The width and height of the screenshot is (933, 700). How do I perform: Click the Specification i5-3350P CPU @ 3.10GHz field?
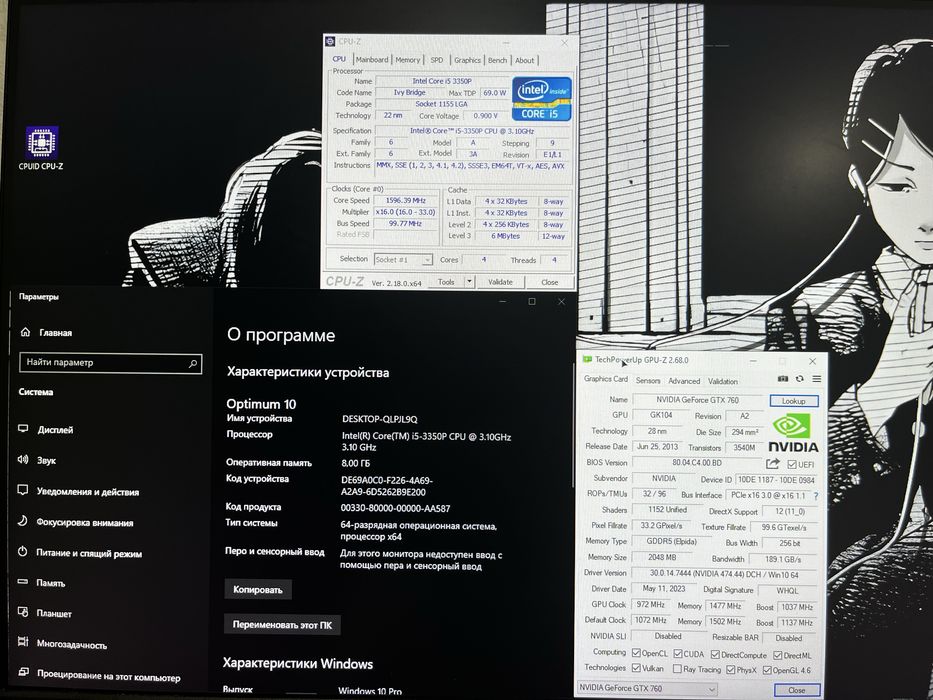pos(472,131)
